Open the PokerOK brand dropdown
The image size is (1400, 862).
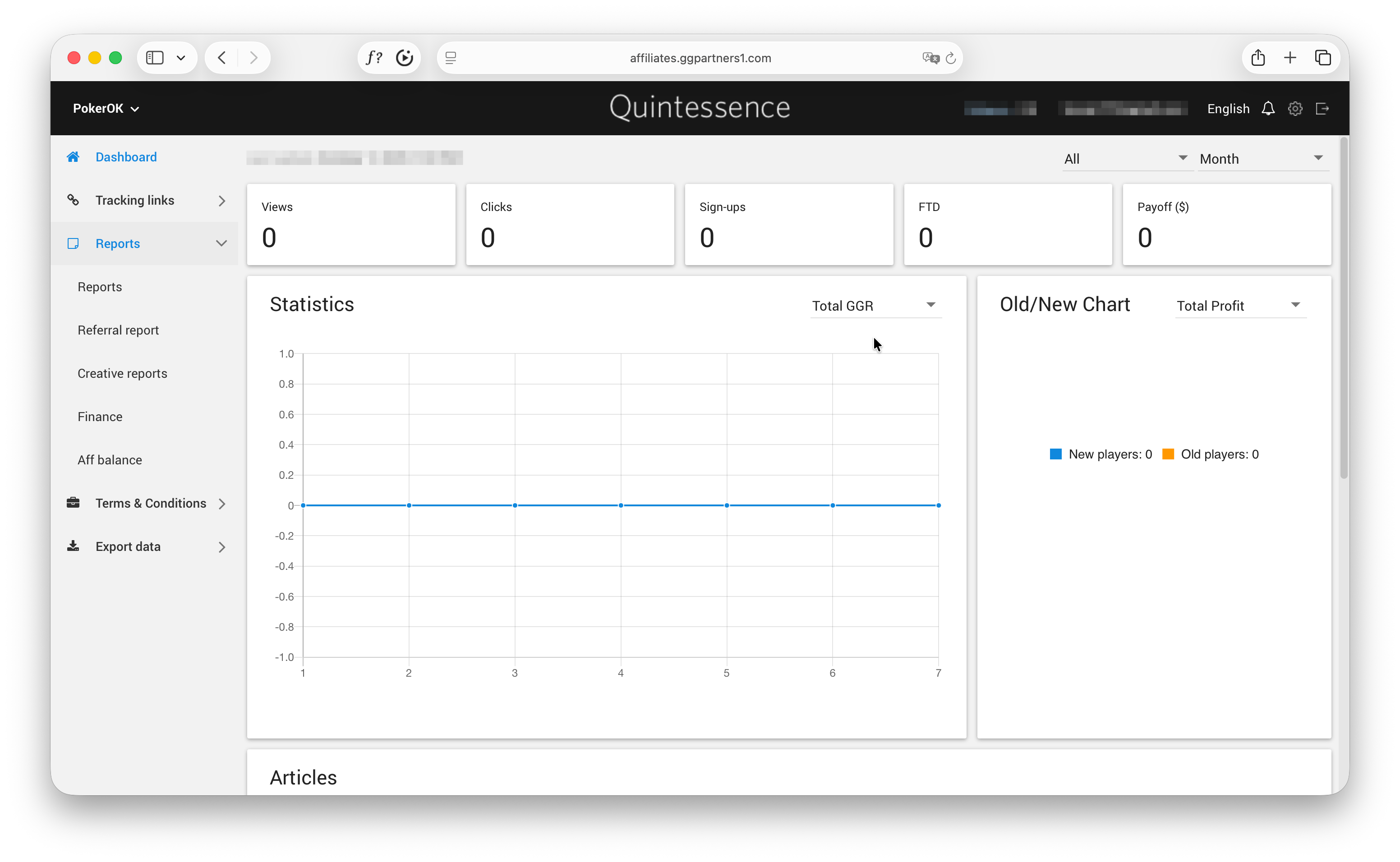coord(106,108)
